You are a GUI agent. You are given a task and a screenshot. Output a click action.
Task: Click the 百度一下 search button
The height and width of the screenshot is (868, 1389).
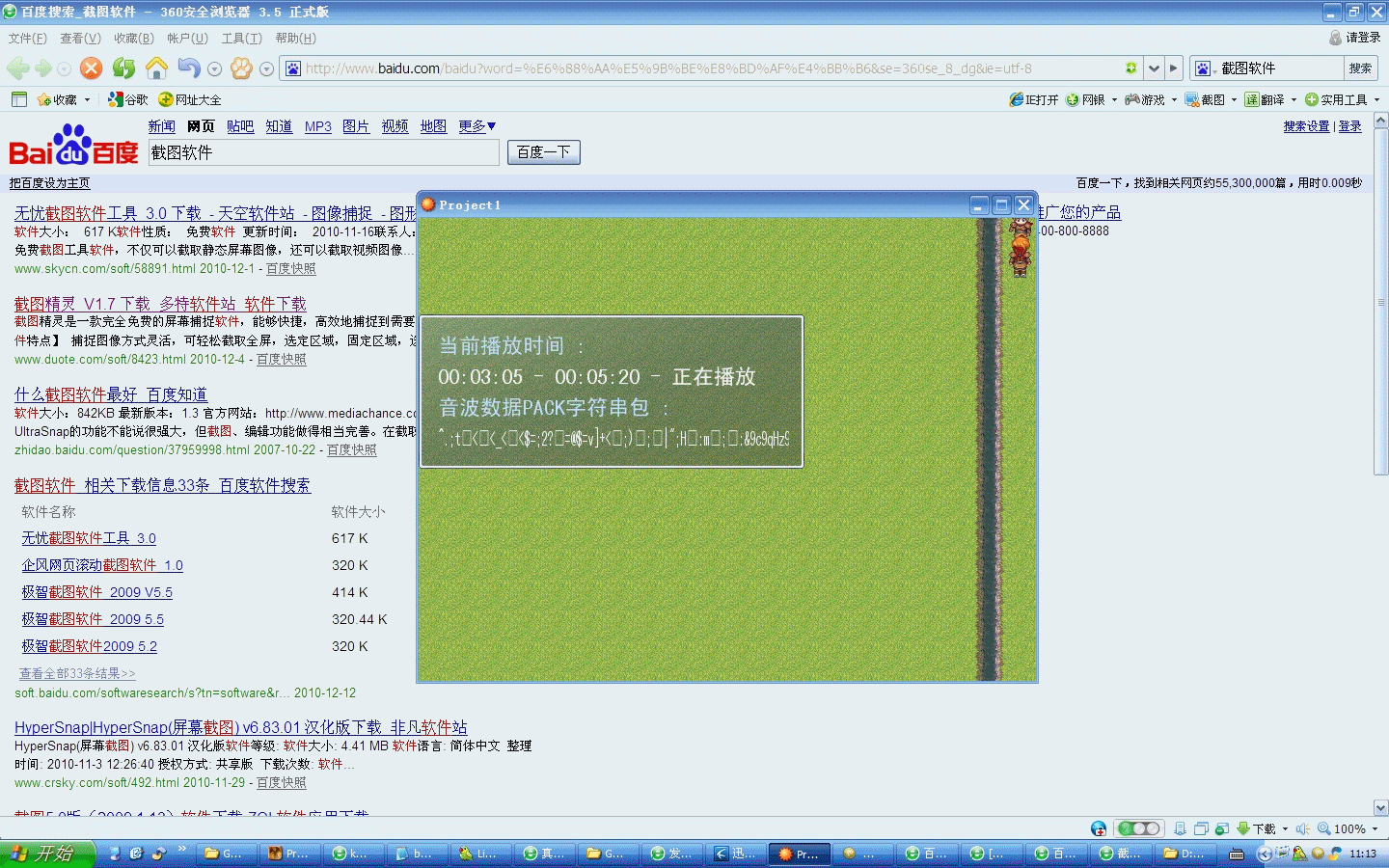[543, 152]
